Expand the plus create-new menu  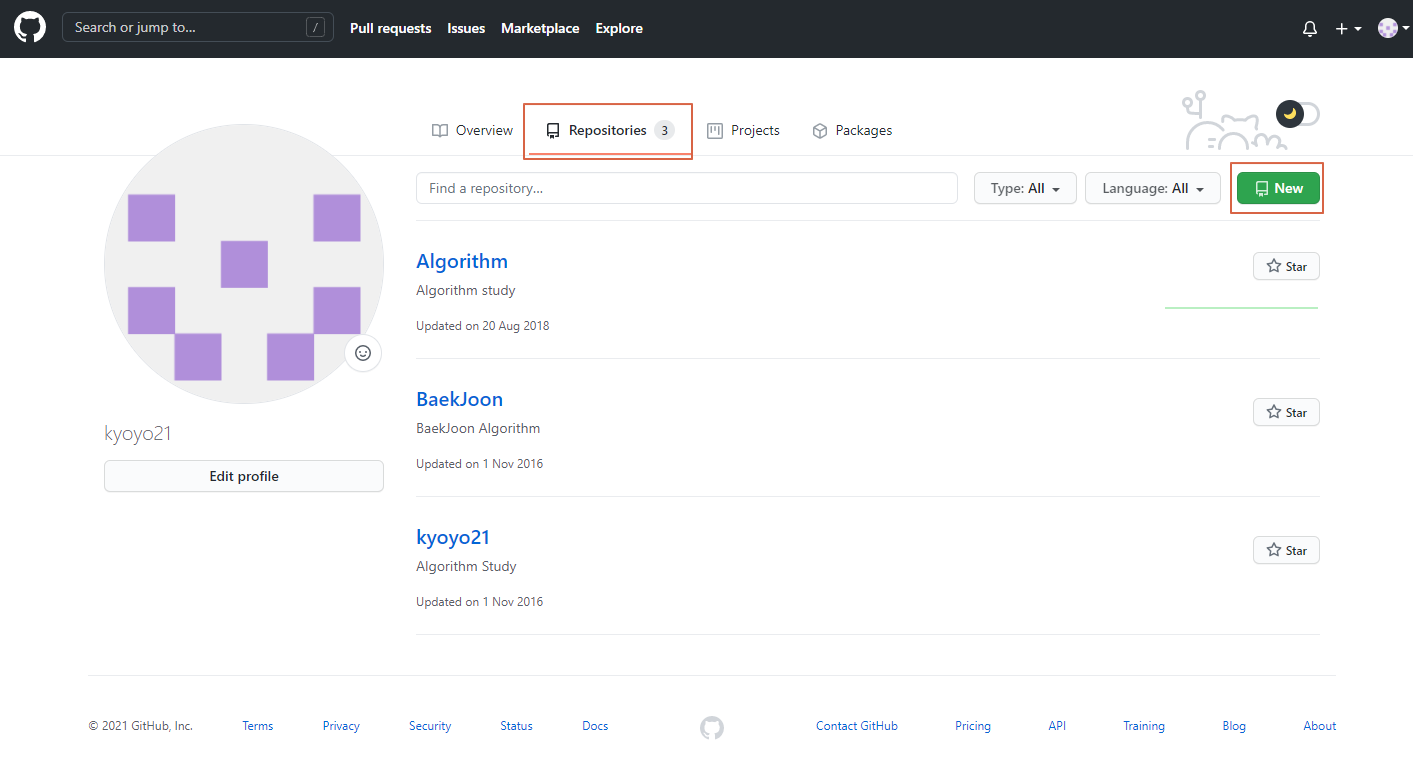(x=1348, y=29)
